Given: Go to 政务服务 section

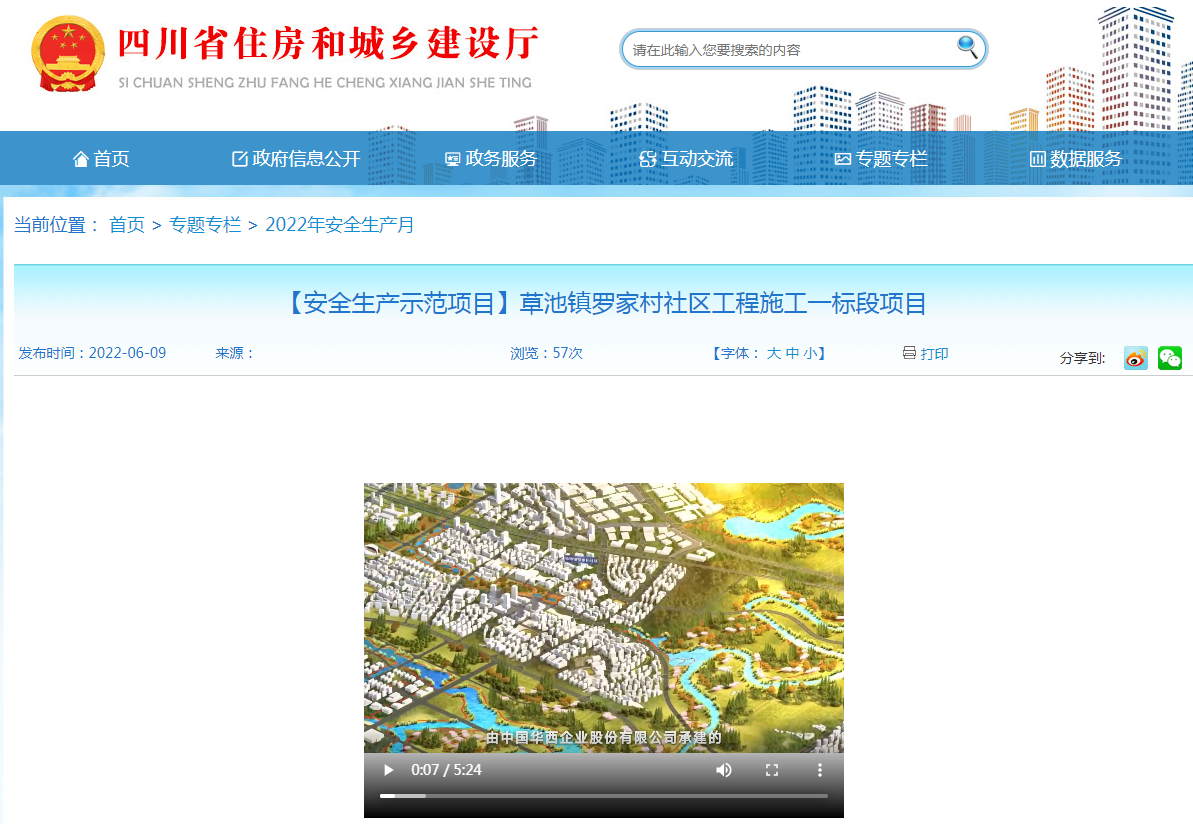Looking at the screenshot, I should [x=491, y=159].
